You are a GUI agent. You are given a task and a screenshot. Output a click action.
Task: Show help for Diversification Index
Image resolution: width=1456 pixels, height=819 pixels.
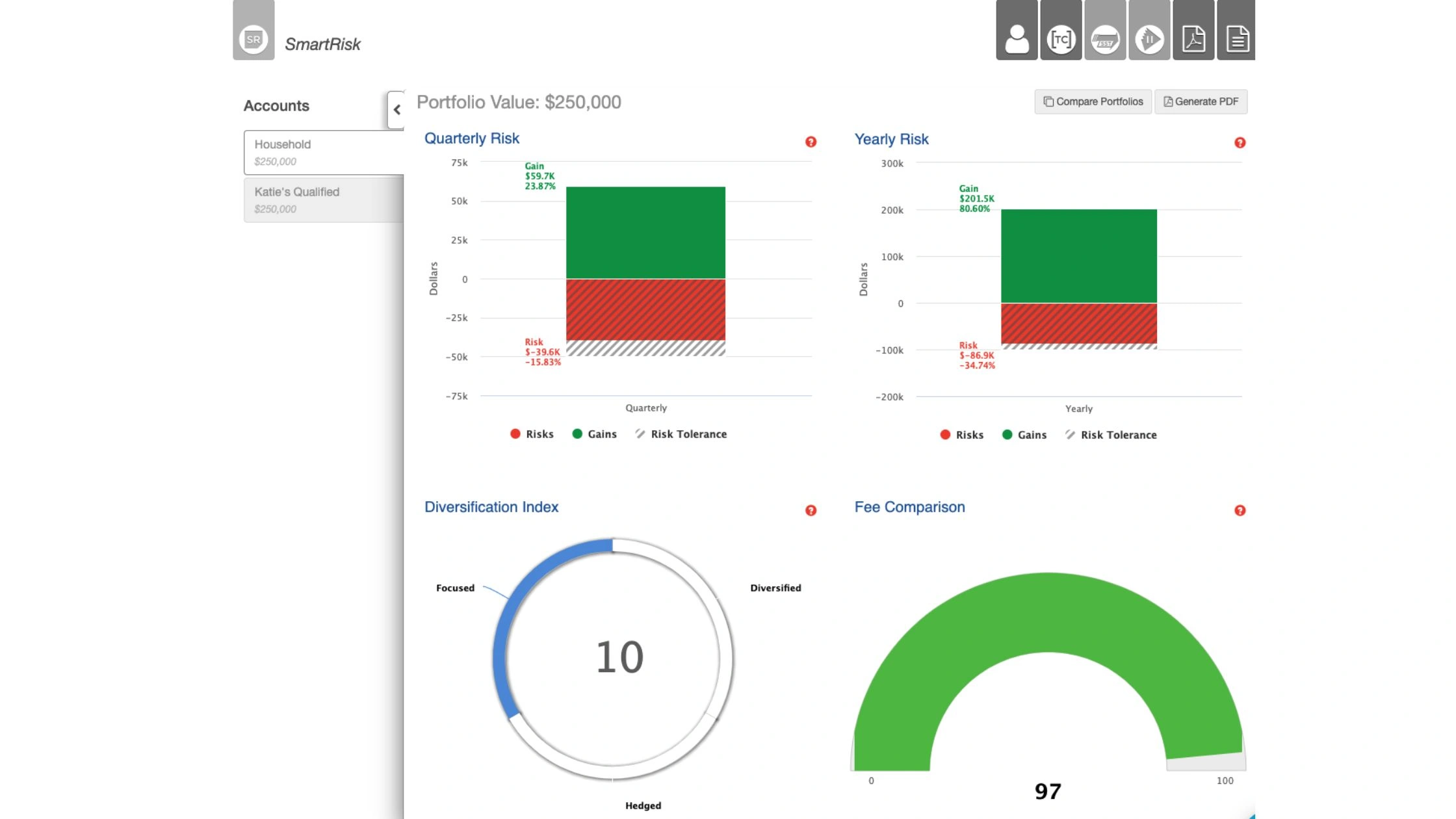point(811,510)
